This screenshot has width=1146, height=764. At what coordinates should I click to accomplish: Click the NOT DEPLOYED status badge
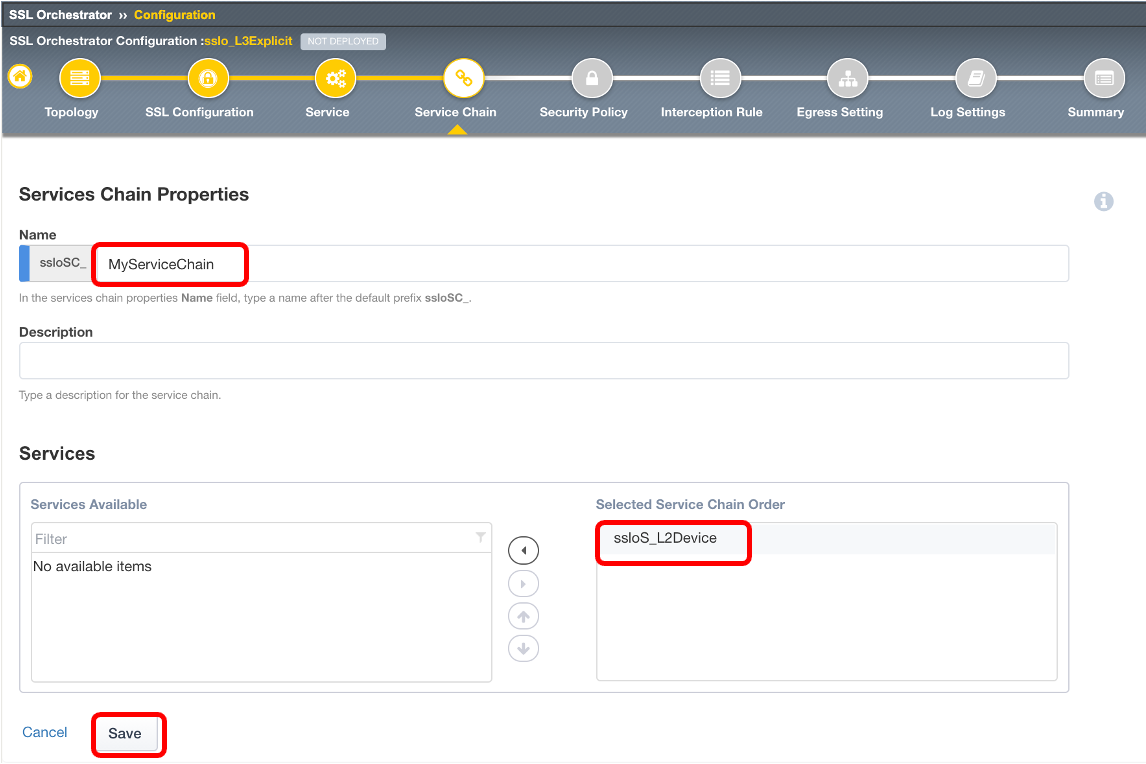click(343, 41)
